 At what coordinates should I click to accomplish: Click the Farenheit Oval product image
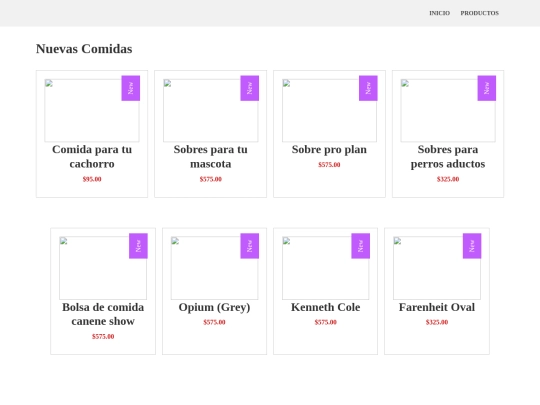[x=437, y=268]
